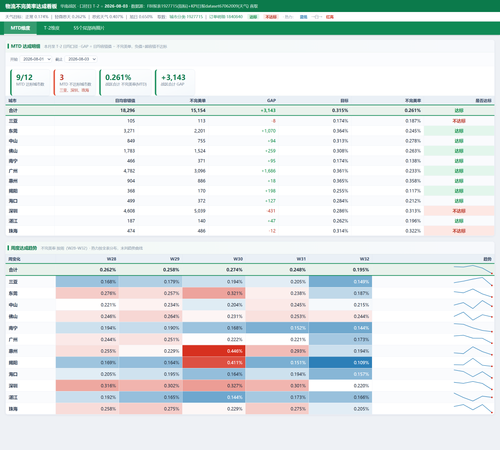Click the 0.321% cell in 东莞 row
This screenshot has width=500, height=450.
coord(214,293)
